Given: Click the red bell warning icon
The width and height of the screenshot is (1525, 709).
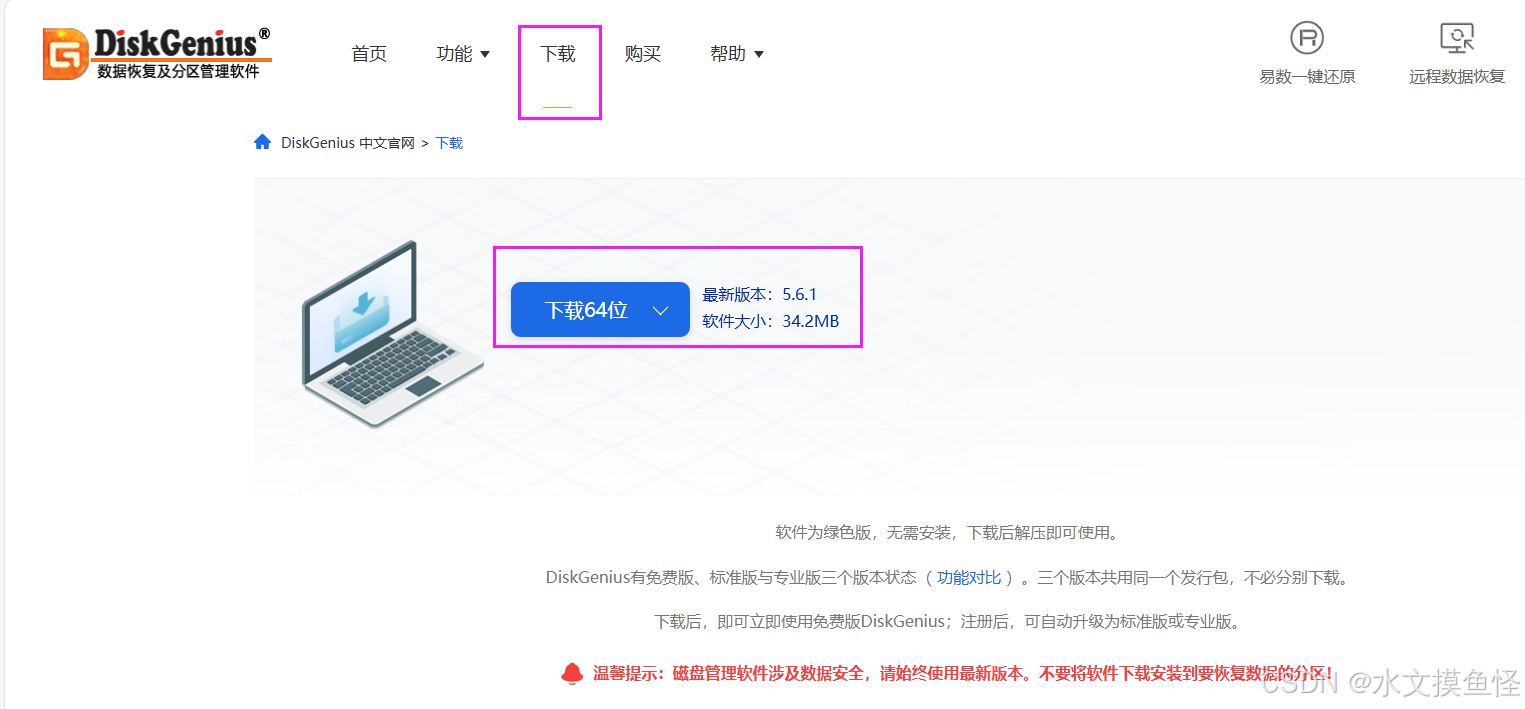Looking at the screenshot, I should click(572, 673).
